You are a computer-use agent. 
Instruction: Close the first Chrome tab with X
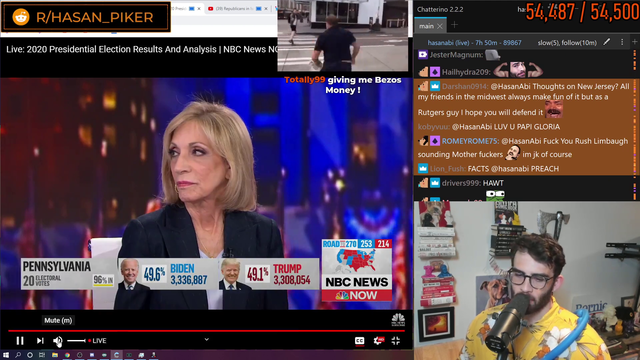coord(199,9)
